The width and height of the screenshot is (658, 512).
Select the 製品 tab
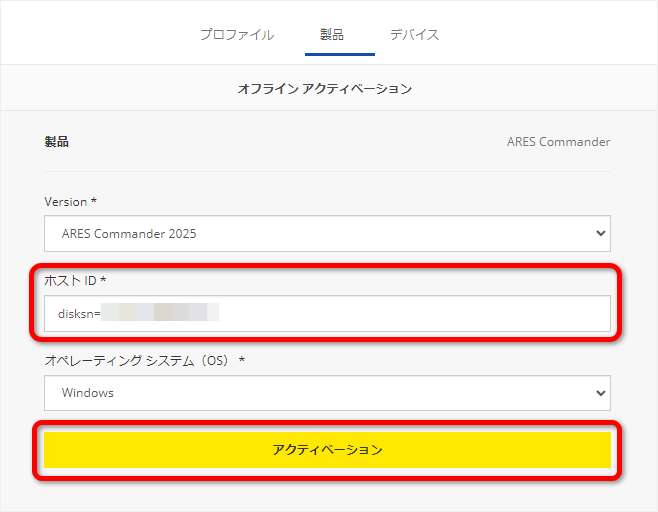pyautogui.click(x=332, y=34)
